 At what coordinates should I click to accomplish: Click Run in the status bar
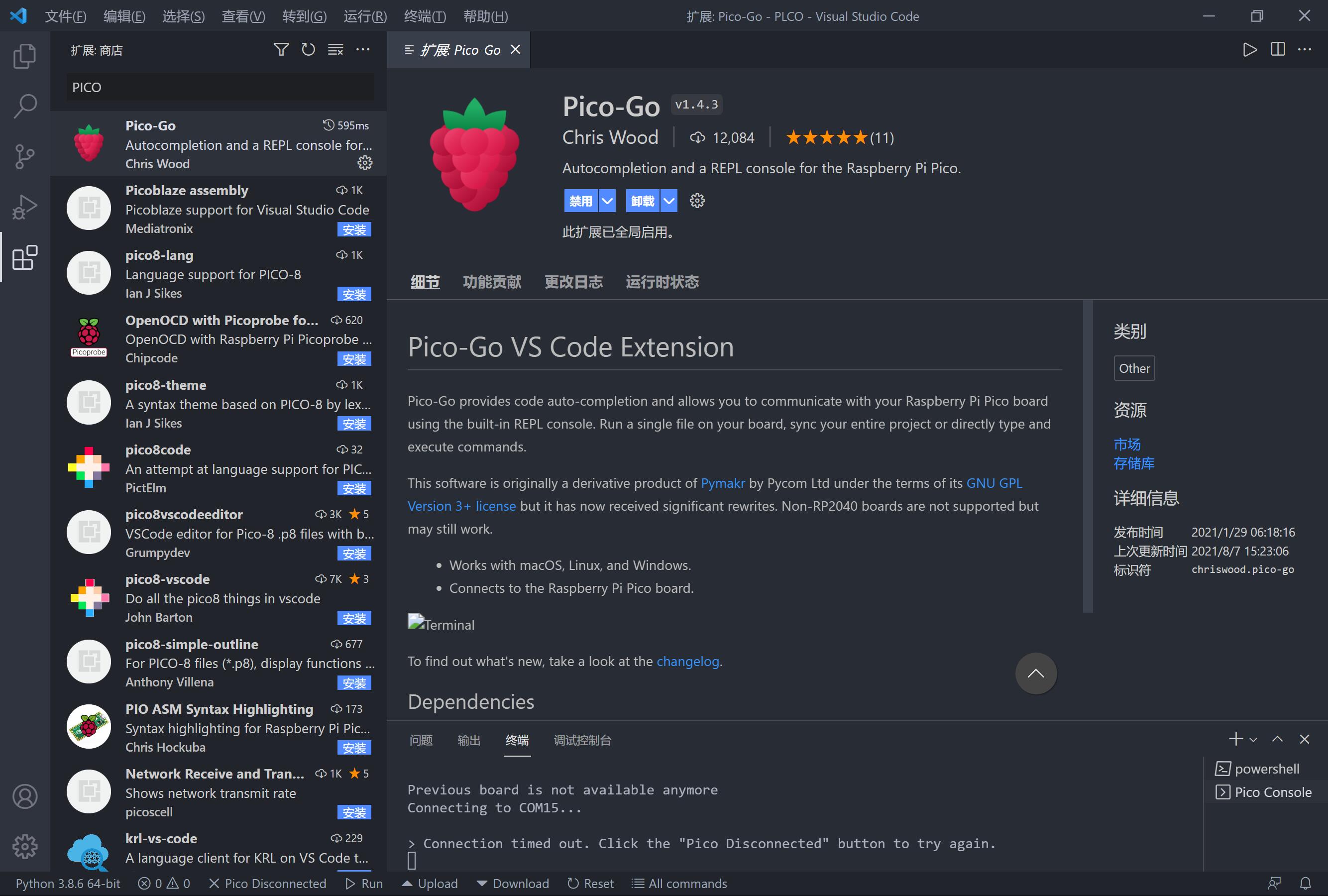[364, 884]
